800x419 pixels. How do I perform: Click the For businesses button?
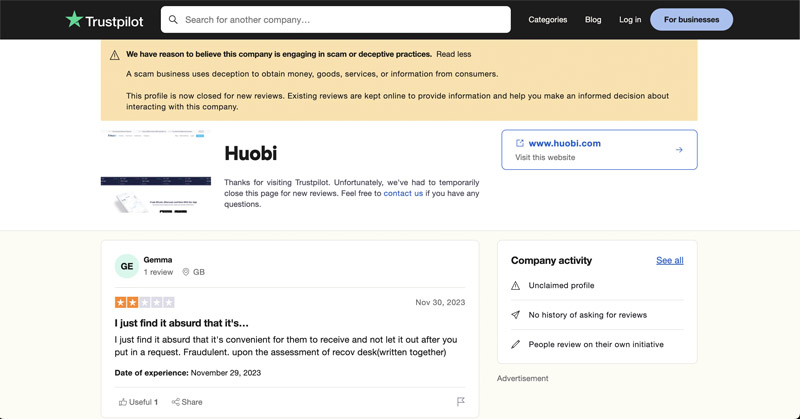pos(691,19)
